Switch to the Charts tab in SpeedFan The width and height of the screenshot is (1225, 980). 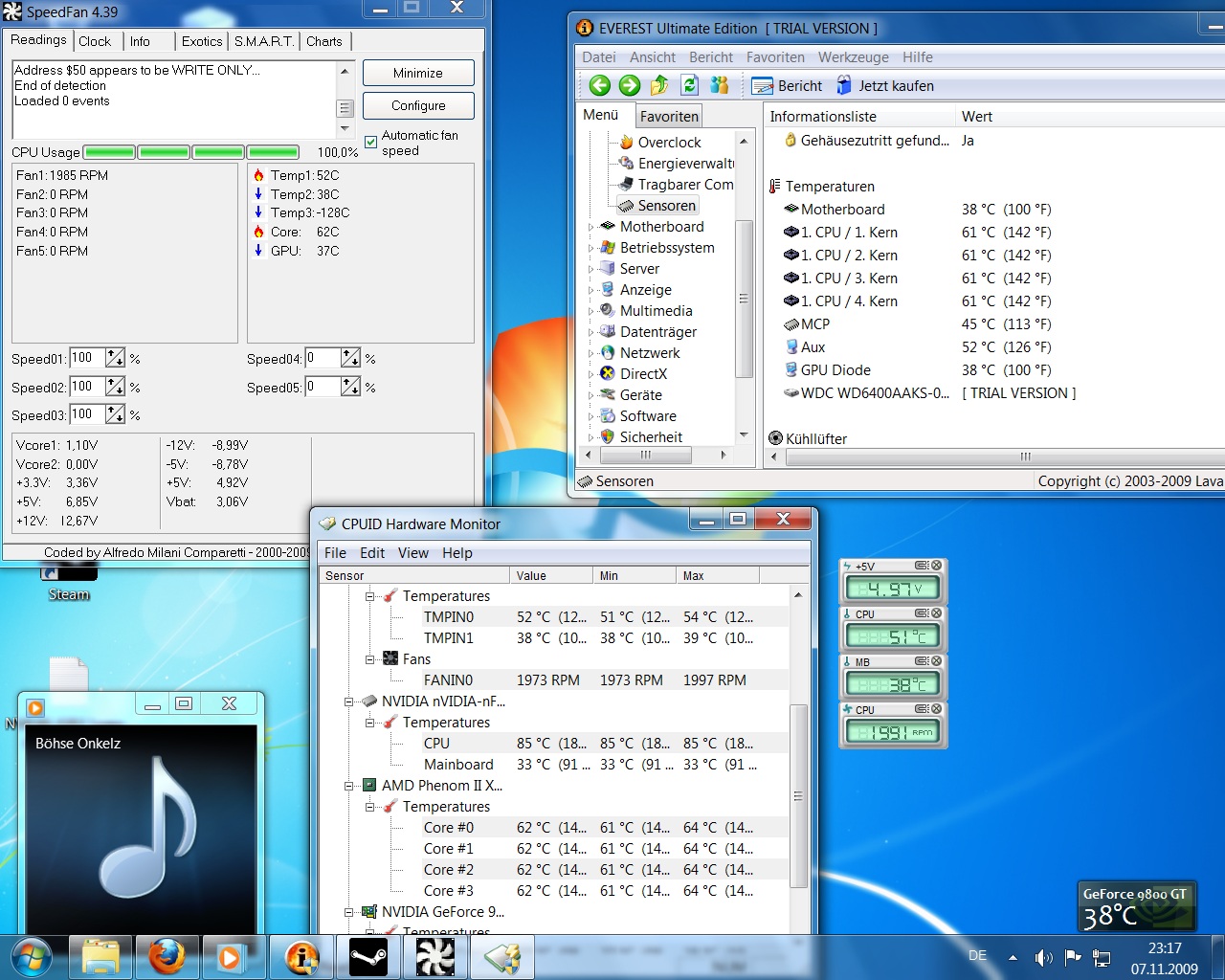(x=324, y=41)
